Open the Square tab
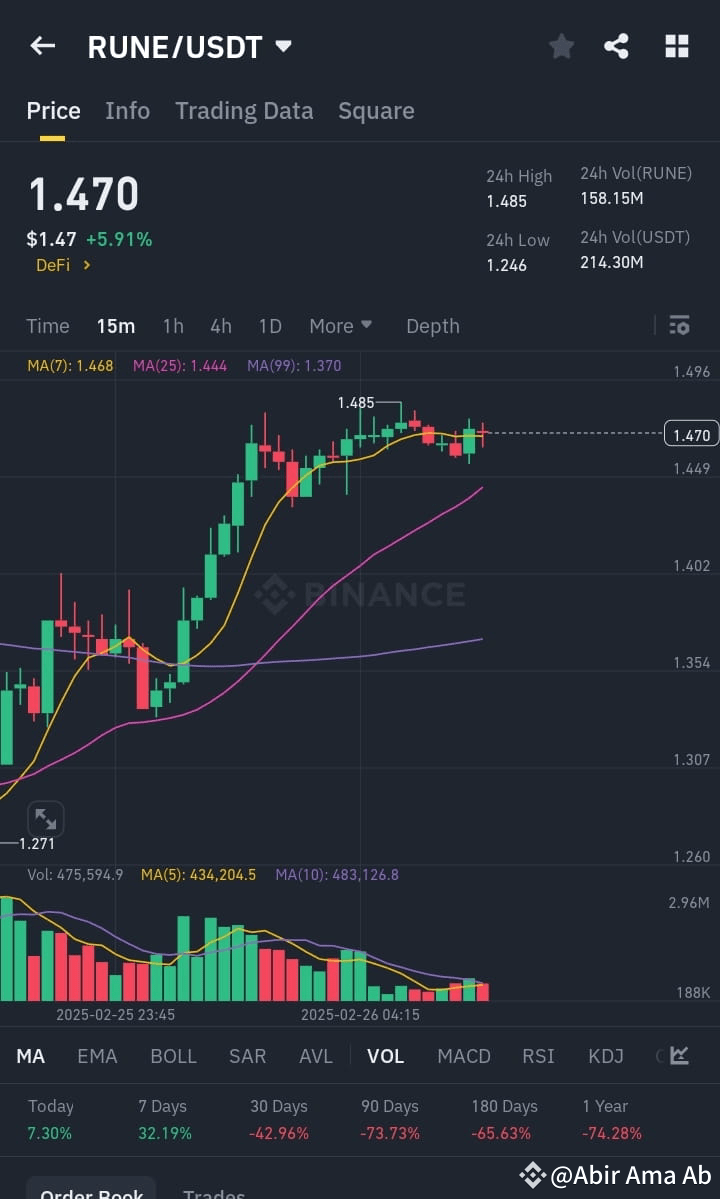Image resolution: width=720 pixels, height=1199 pixels. 376,111
